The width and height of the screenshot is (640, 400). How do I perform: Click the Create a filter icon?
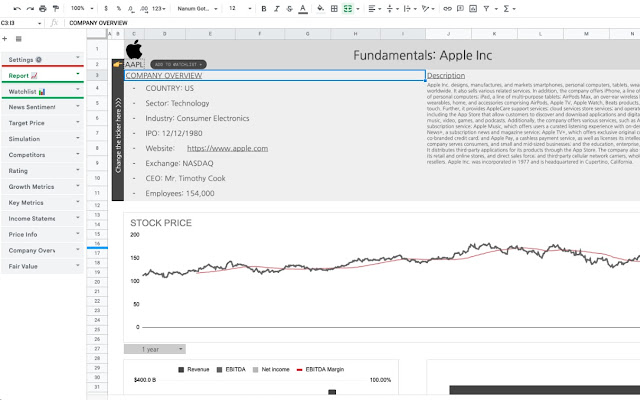[x=486, y=9]
